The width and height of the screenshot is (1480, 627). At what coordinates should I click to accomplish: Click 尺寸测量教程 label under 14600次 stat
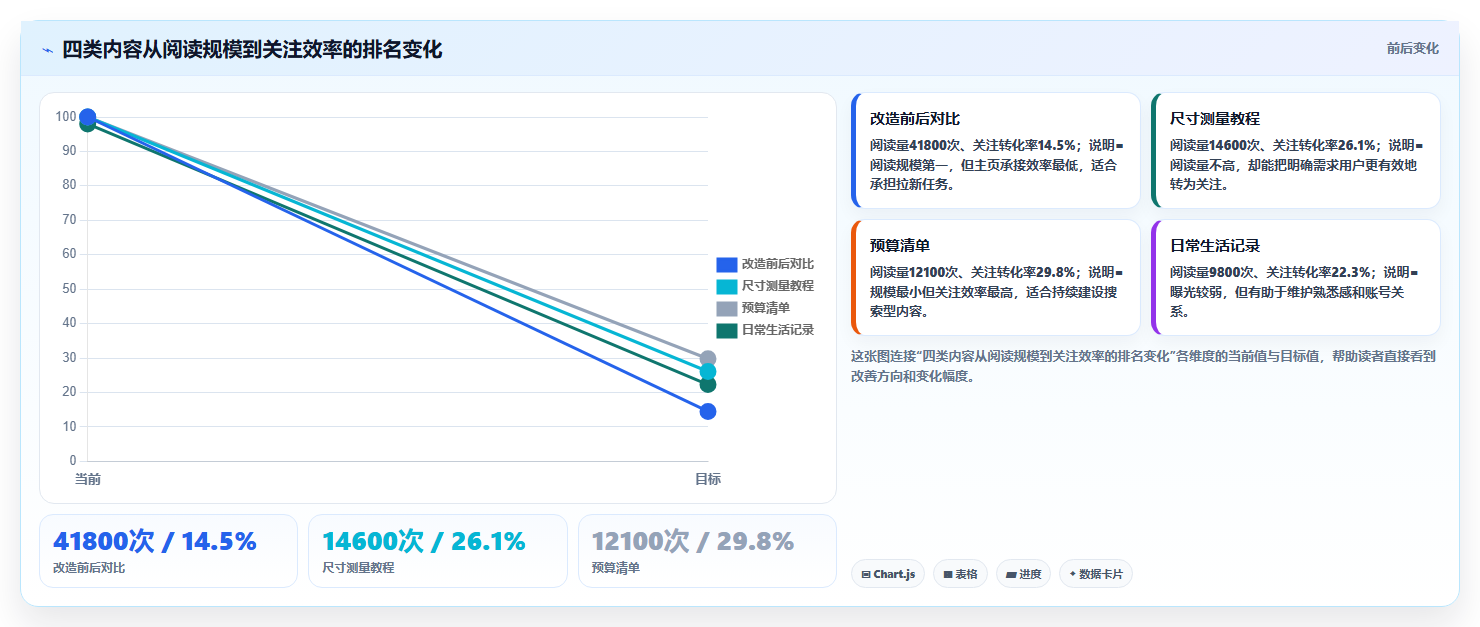coord(358,568)
